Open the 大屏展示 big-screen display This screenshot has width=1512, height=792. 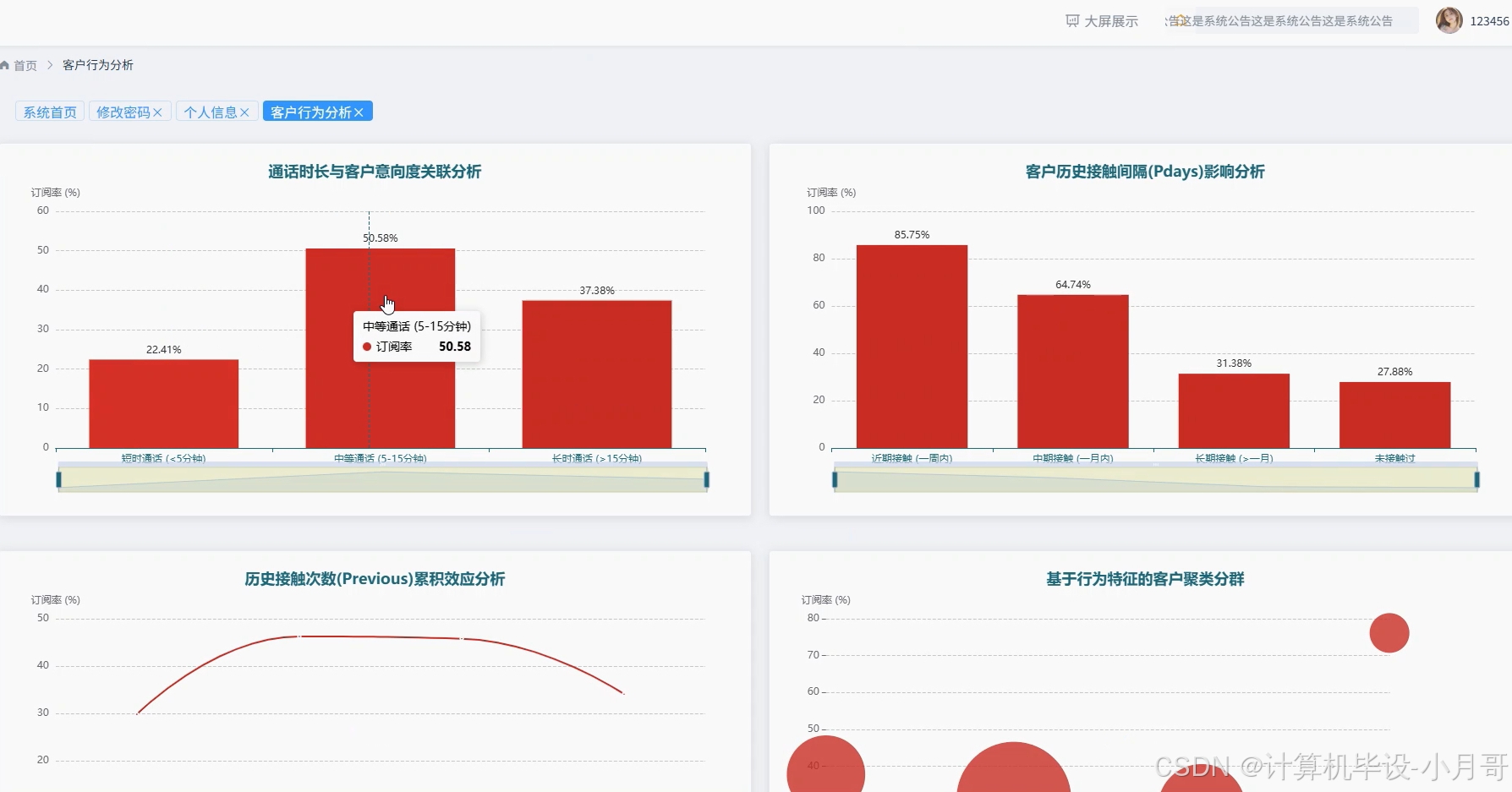pyautogui.click(x=1102, y=21)
